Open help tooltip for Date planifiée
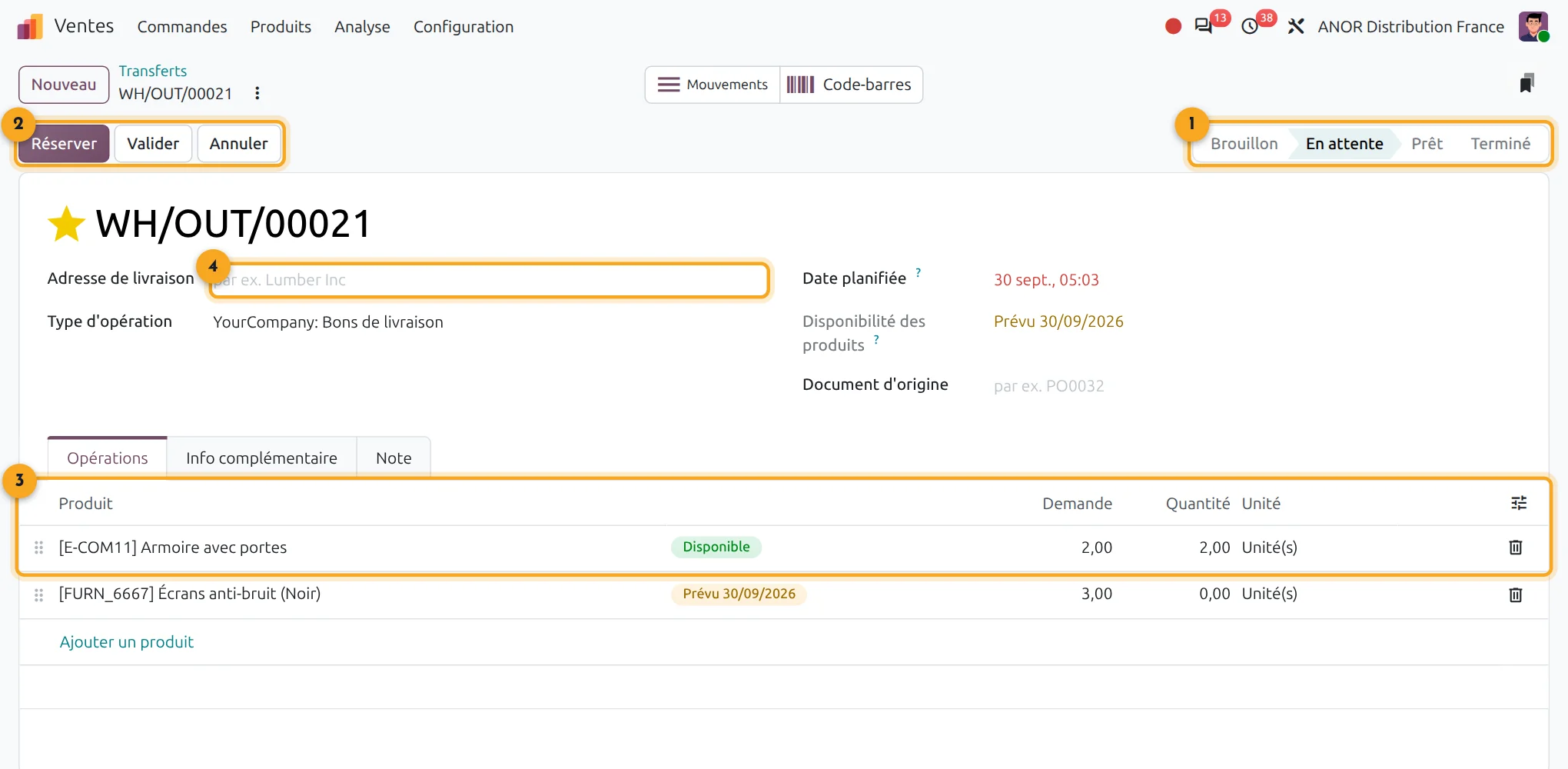1568x769 pixels. click(x=918, y=273)
